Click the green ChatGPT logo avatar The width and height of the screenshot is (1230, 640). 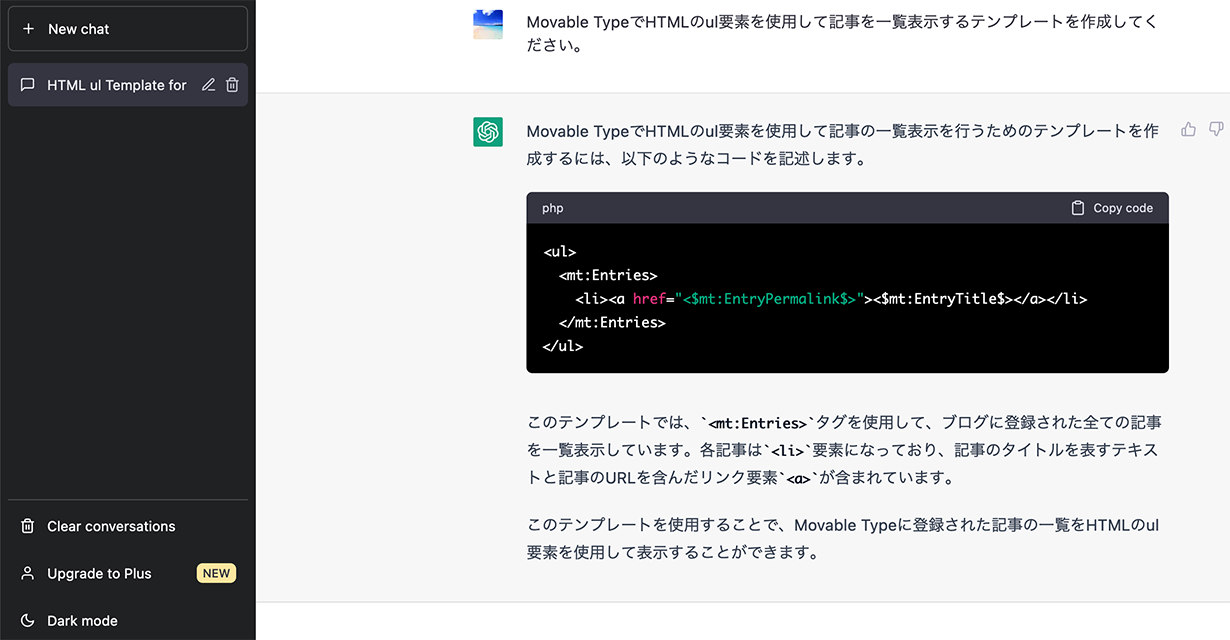click(x=488, y=131)
